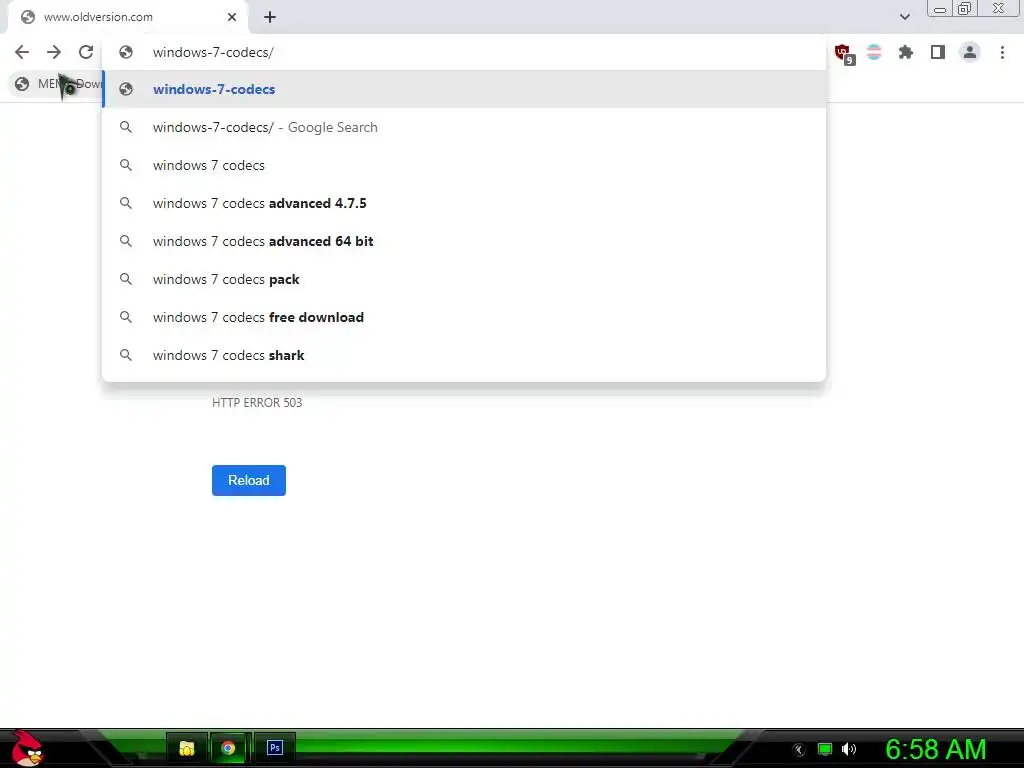1024x768 pixels.
Task: Choose the highlighted windows-7-codecs URL suggestion
Action: [x=464, y=89]
